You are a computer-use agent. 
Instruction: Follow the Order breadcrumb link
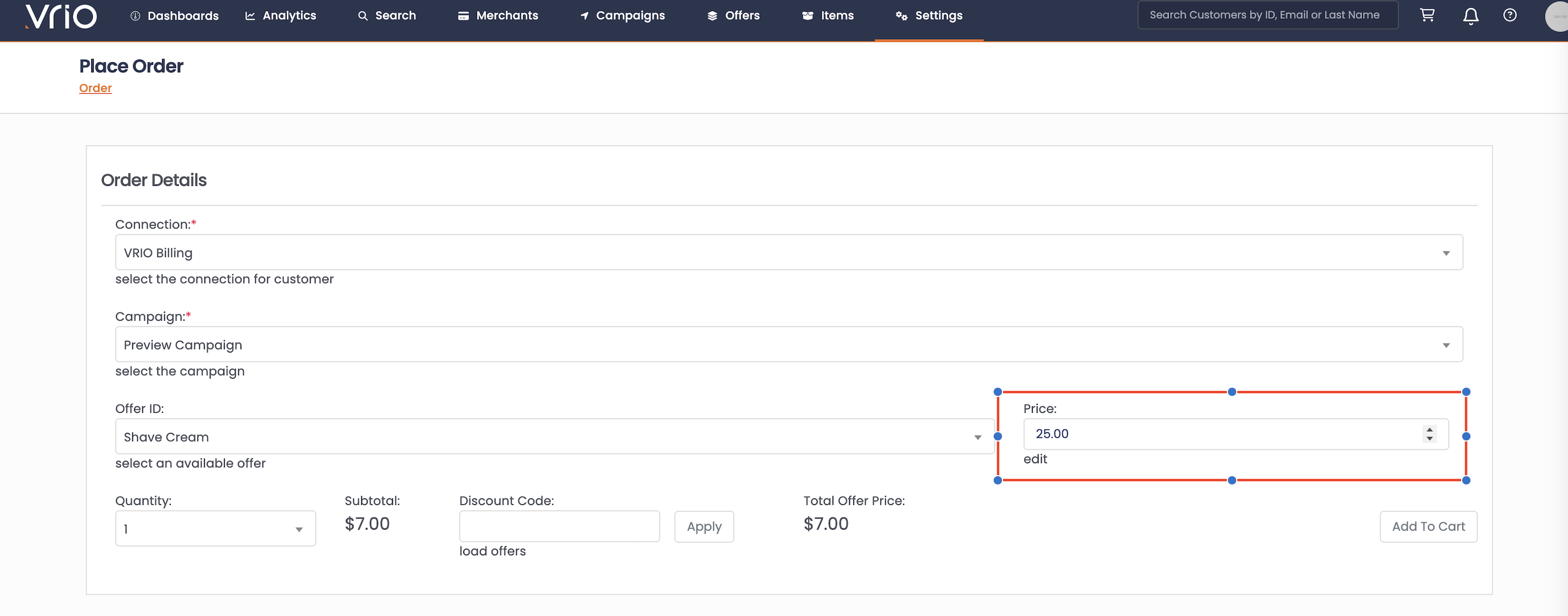95,88
